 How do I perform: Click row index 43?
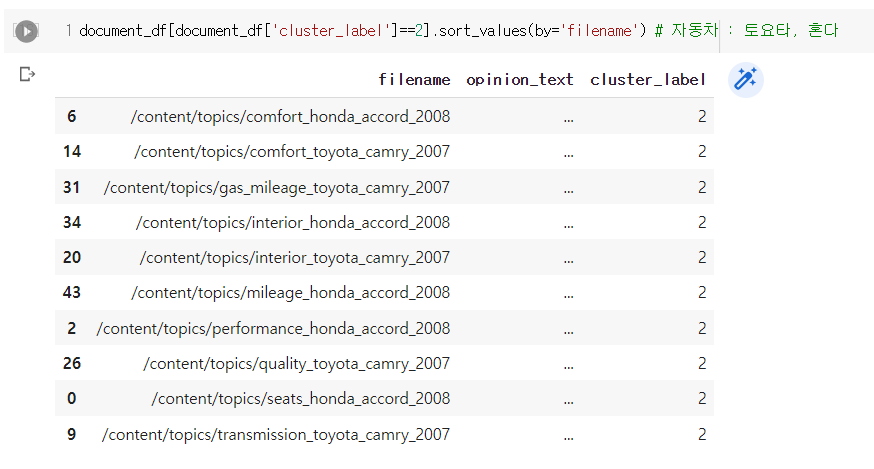coord(72,292)
